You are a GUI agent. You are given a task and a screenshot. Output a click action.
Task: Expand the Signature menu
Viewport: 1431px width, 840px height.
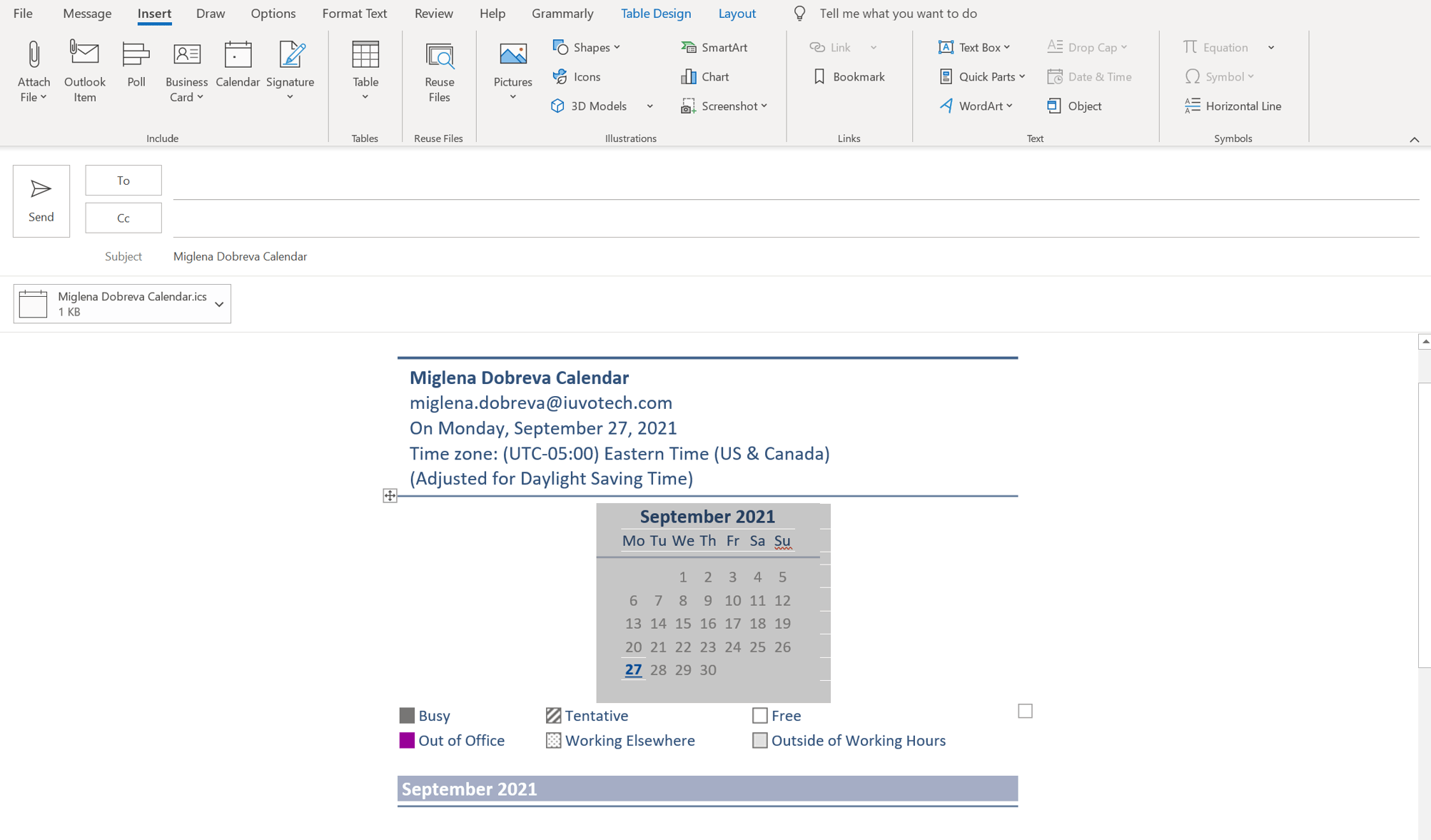tap(290, 69)
